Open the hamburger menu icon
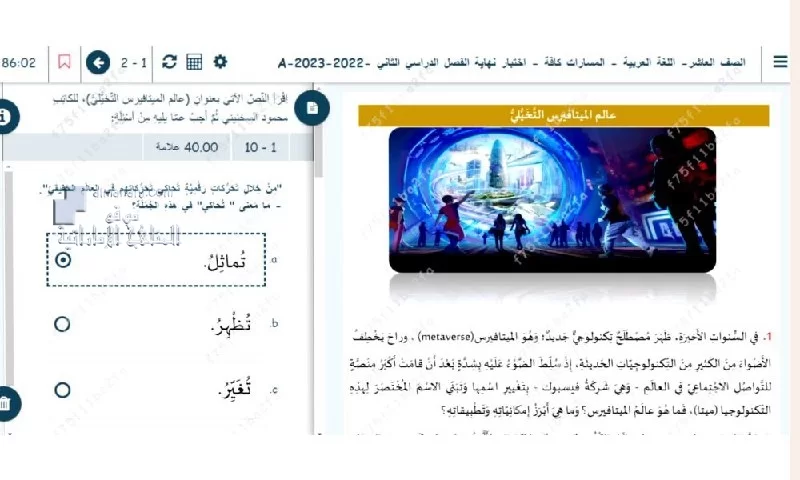This screenshot has height=480, width=800. coord(780,62)
